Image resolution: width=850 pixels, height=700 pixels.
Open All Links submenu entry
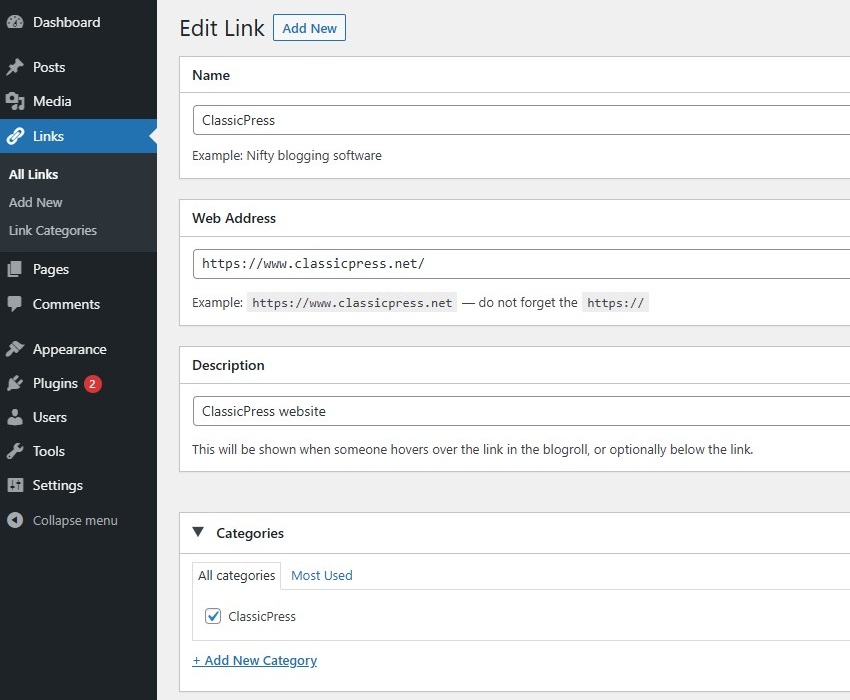[34, 174]
